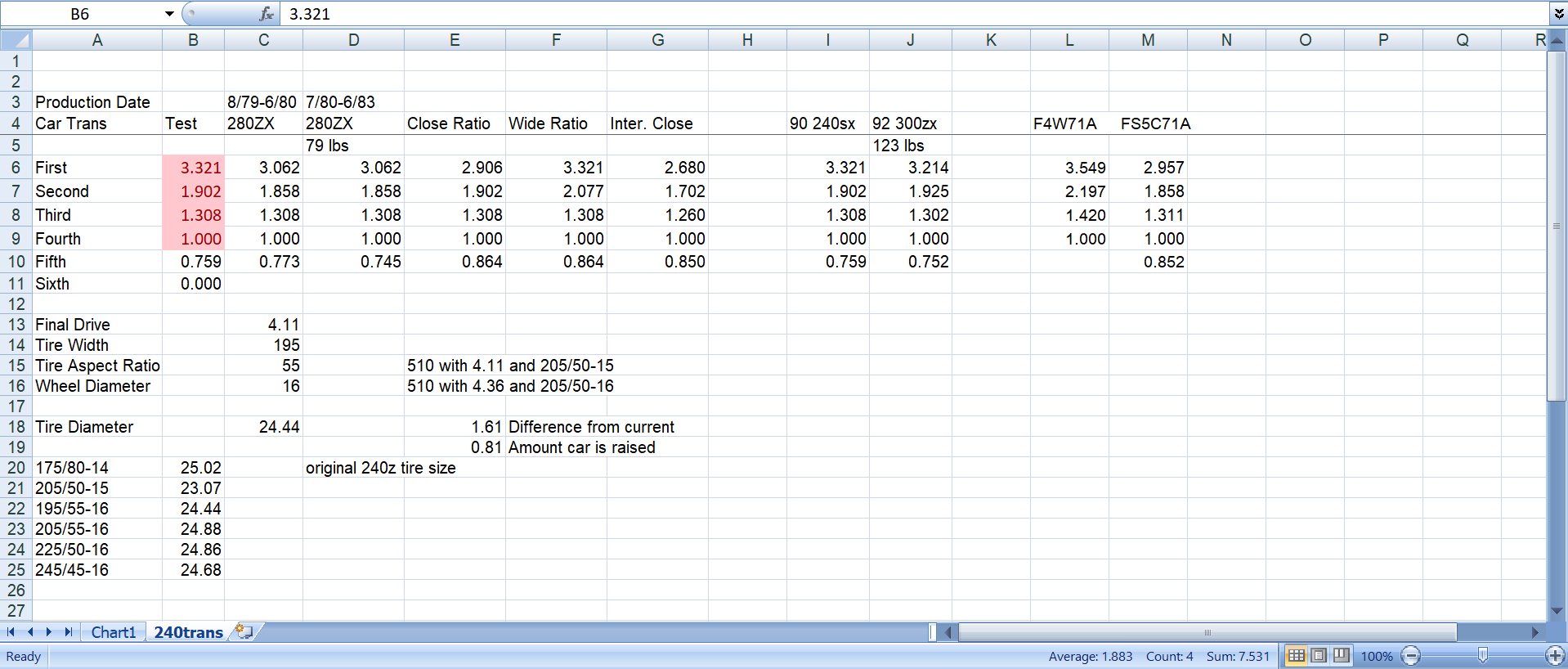Select the '92 300zx' cell
1568x669 pixels.
pyautogui.click(x=910, y=123)
